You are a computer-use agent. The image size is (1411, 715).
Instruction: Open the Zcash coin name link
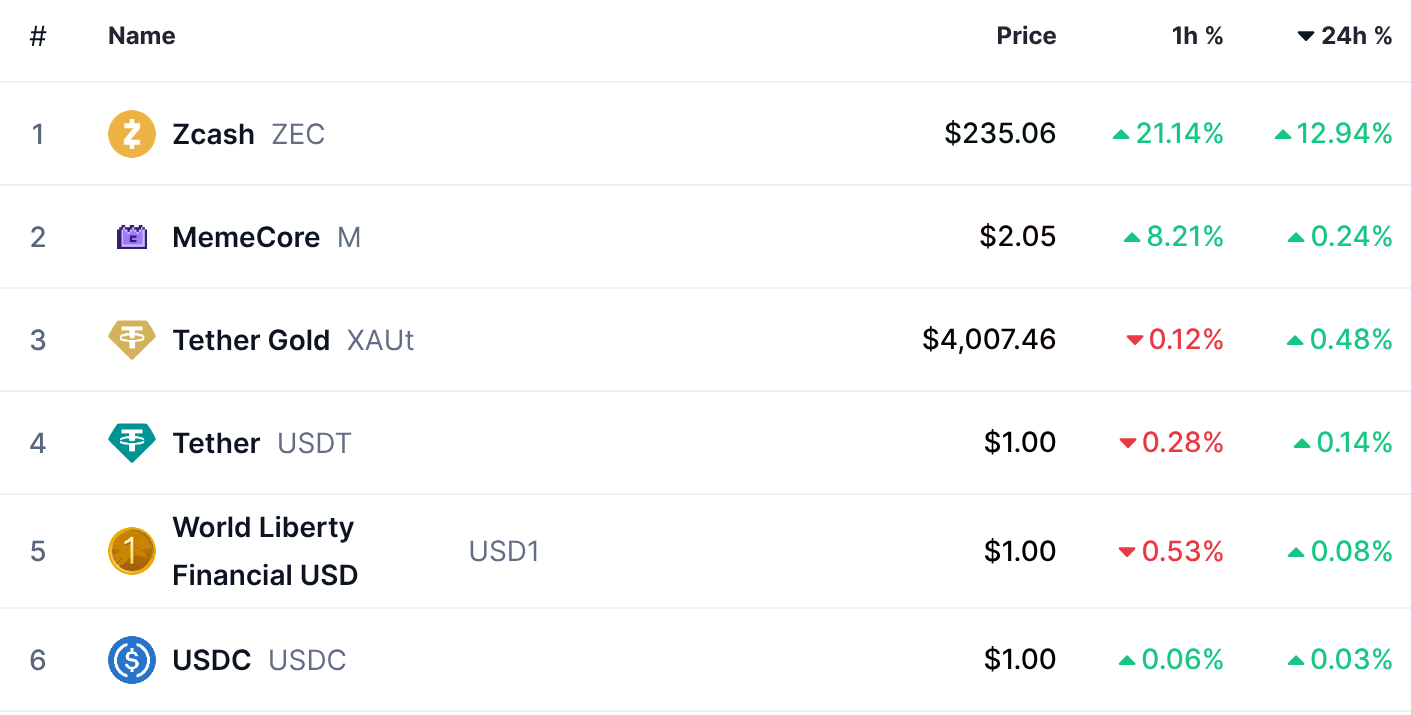pos(213,134)
